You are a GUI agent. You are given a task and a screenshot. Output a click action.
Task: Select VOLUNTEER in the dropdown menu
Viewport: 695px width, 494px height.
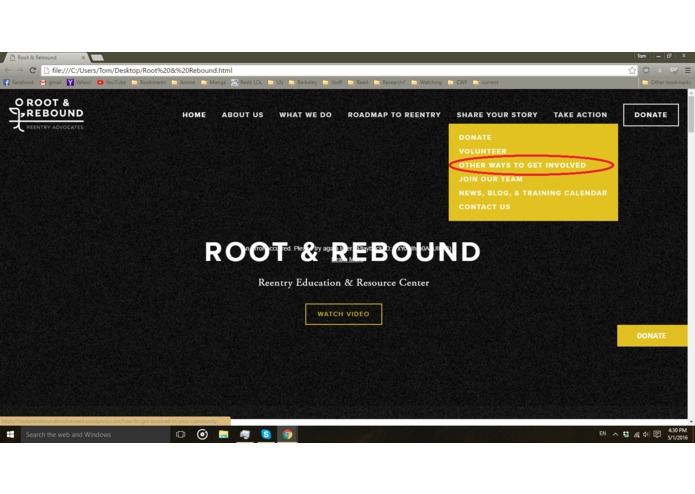click(x=483, y=151)
